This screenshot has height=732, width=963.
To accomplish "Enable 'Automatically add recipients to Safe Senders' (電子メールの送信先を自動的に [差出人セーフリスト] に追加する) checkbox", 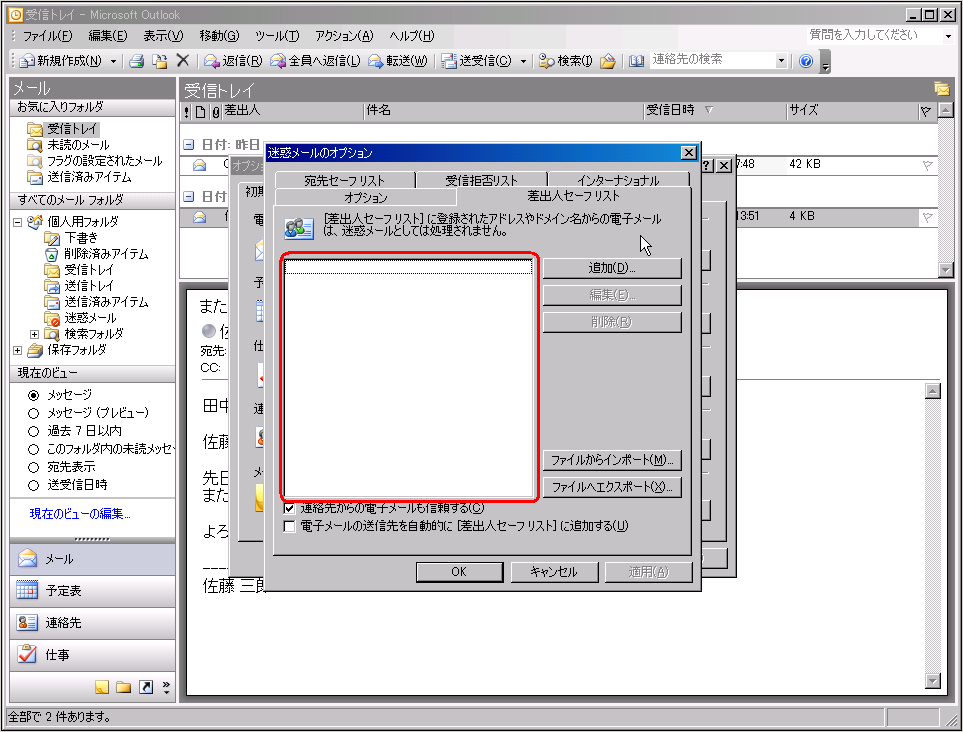I will (x=289, y=526).
